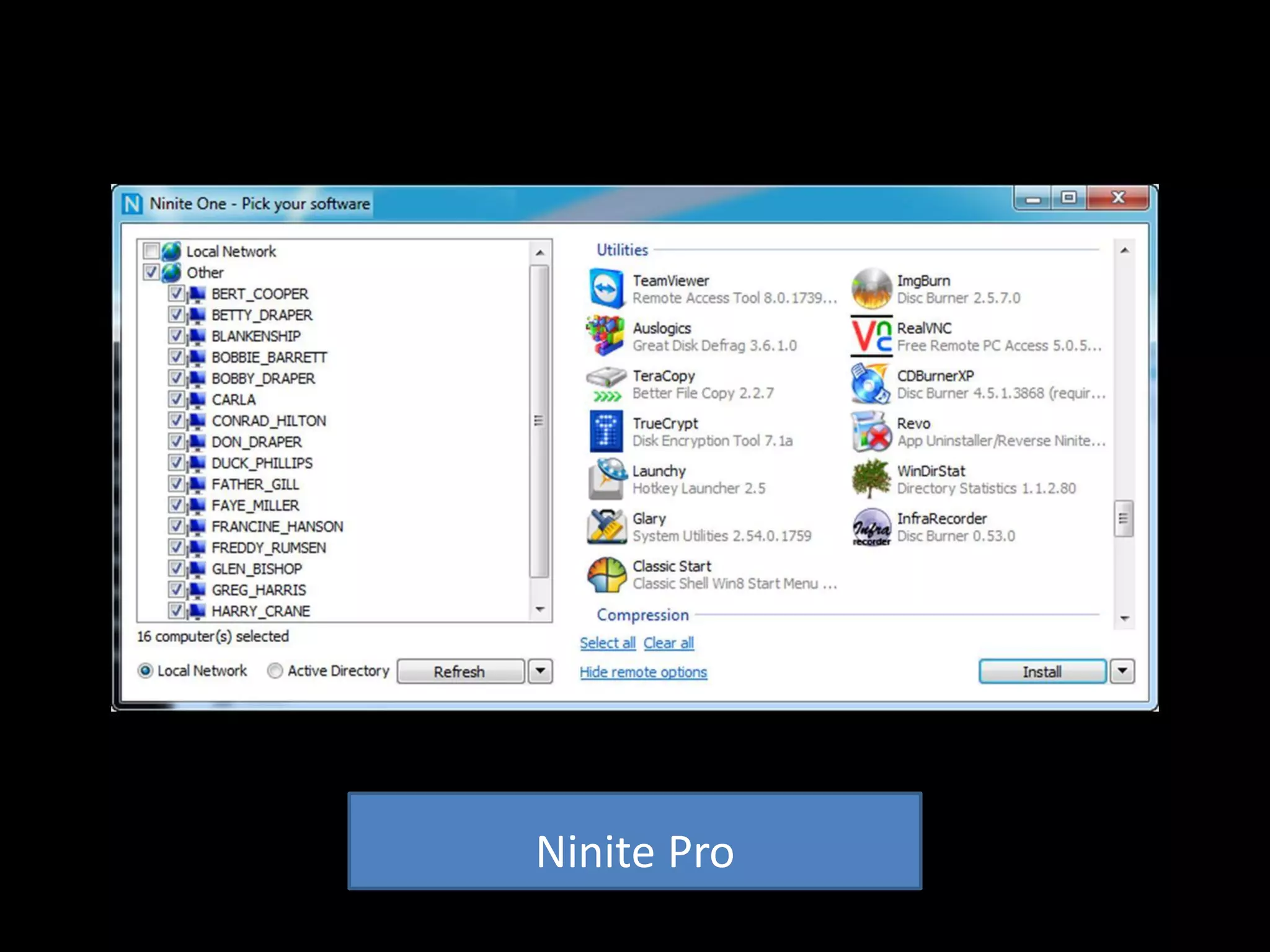
Task: Click the Select all link
Action: click(x=608, y=643)
